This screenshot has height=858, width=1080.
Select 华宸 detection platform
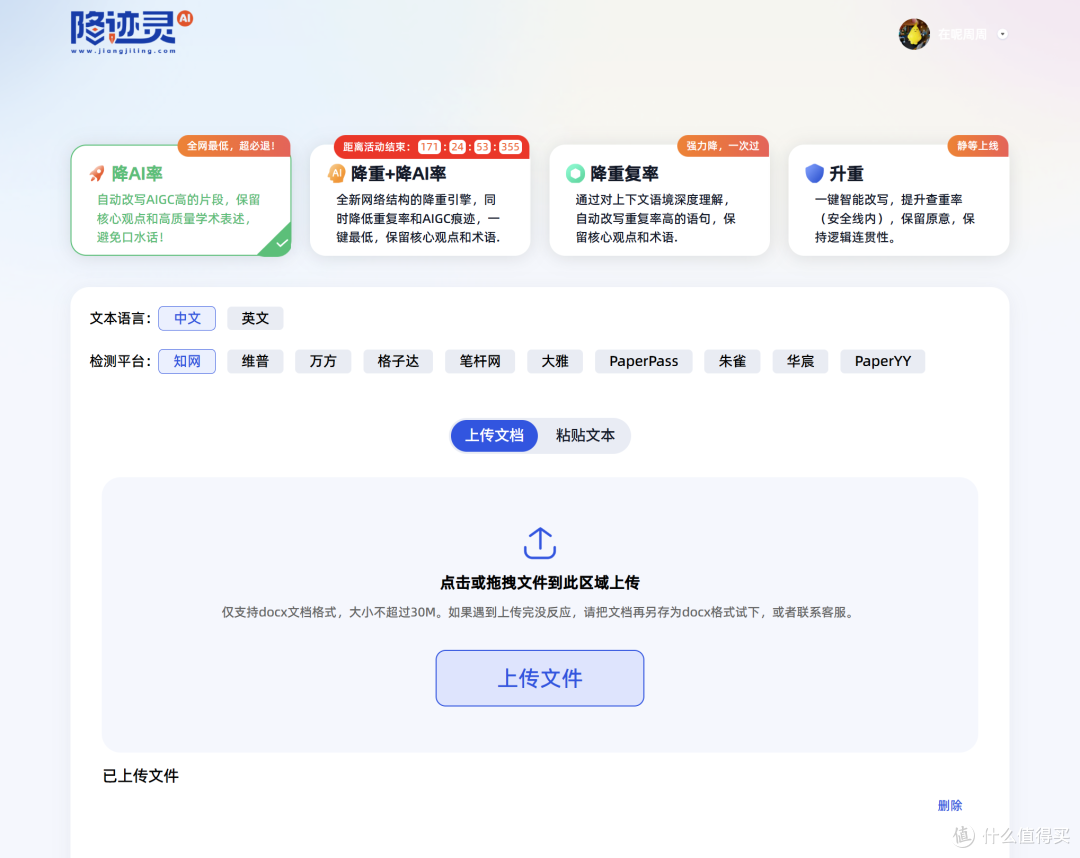pyautogui.click(x=800, y=361)
